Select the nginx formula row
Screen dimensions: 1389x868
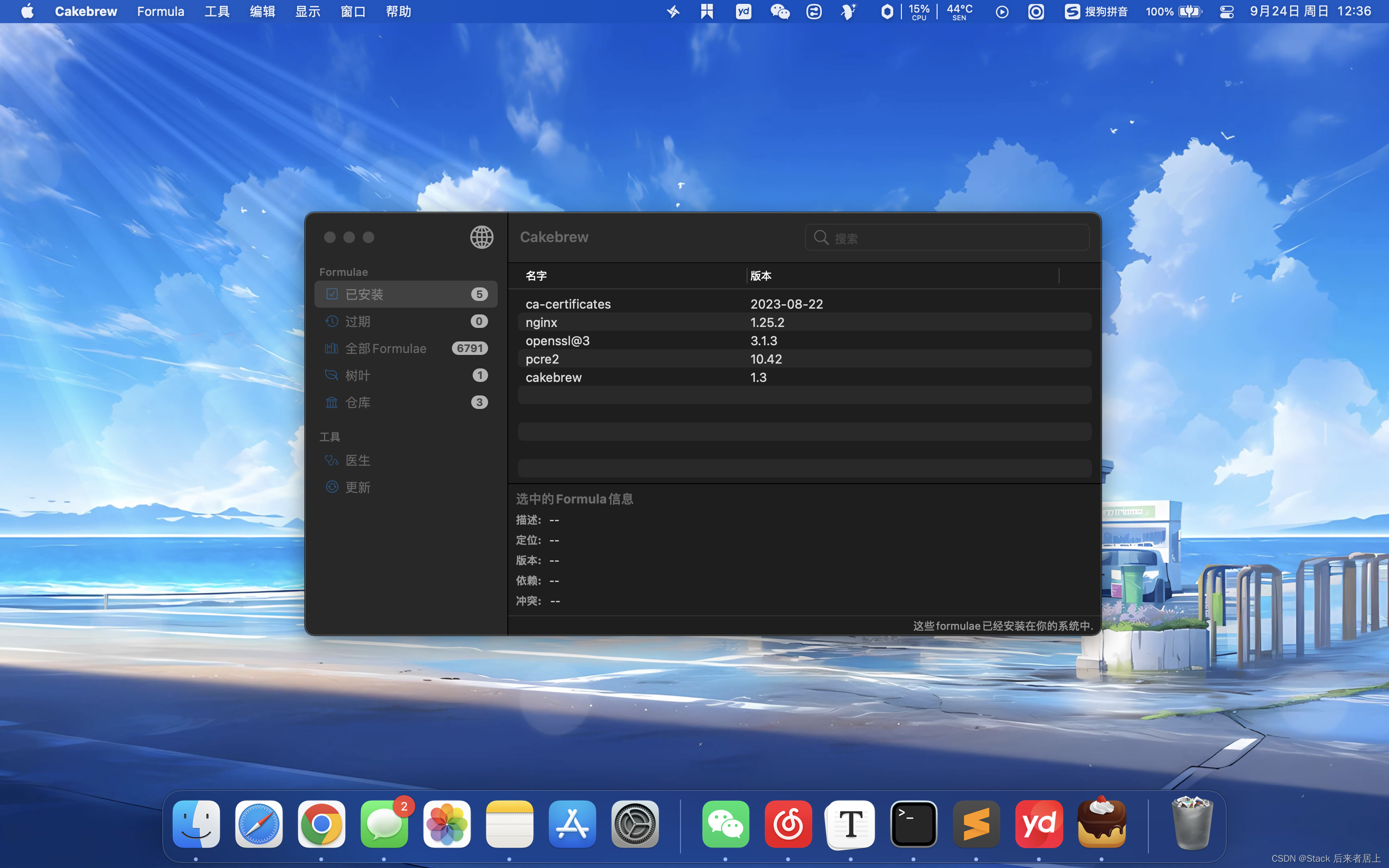[x=804, y=322]
